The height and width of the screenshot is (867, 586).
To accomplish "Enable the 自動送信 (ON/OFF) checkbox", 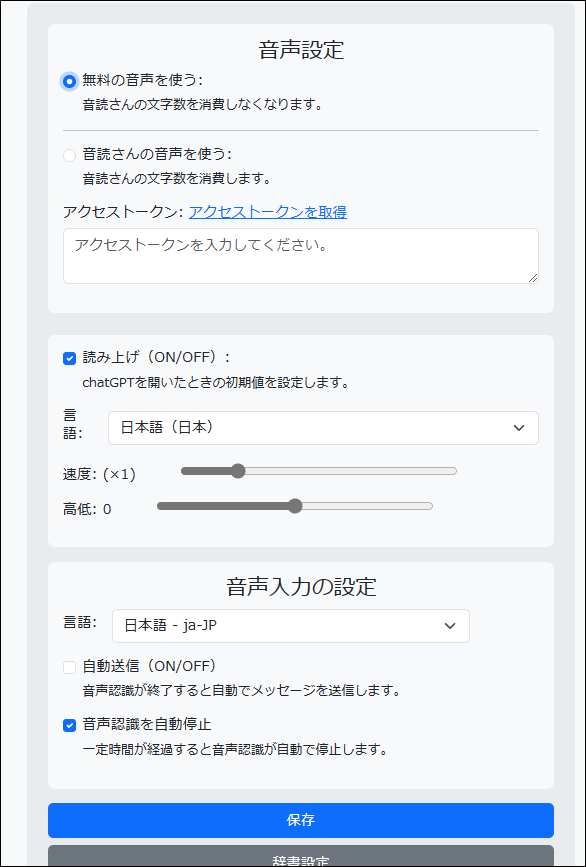I will pyautogui.click(x=69, y=667).
